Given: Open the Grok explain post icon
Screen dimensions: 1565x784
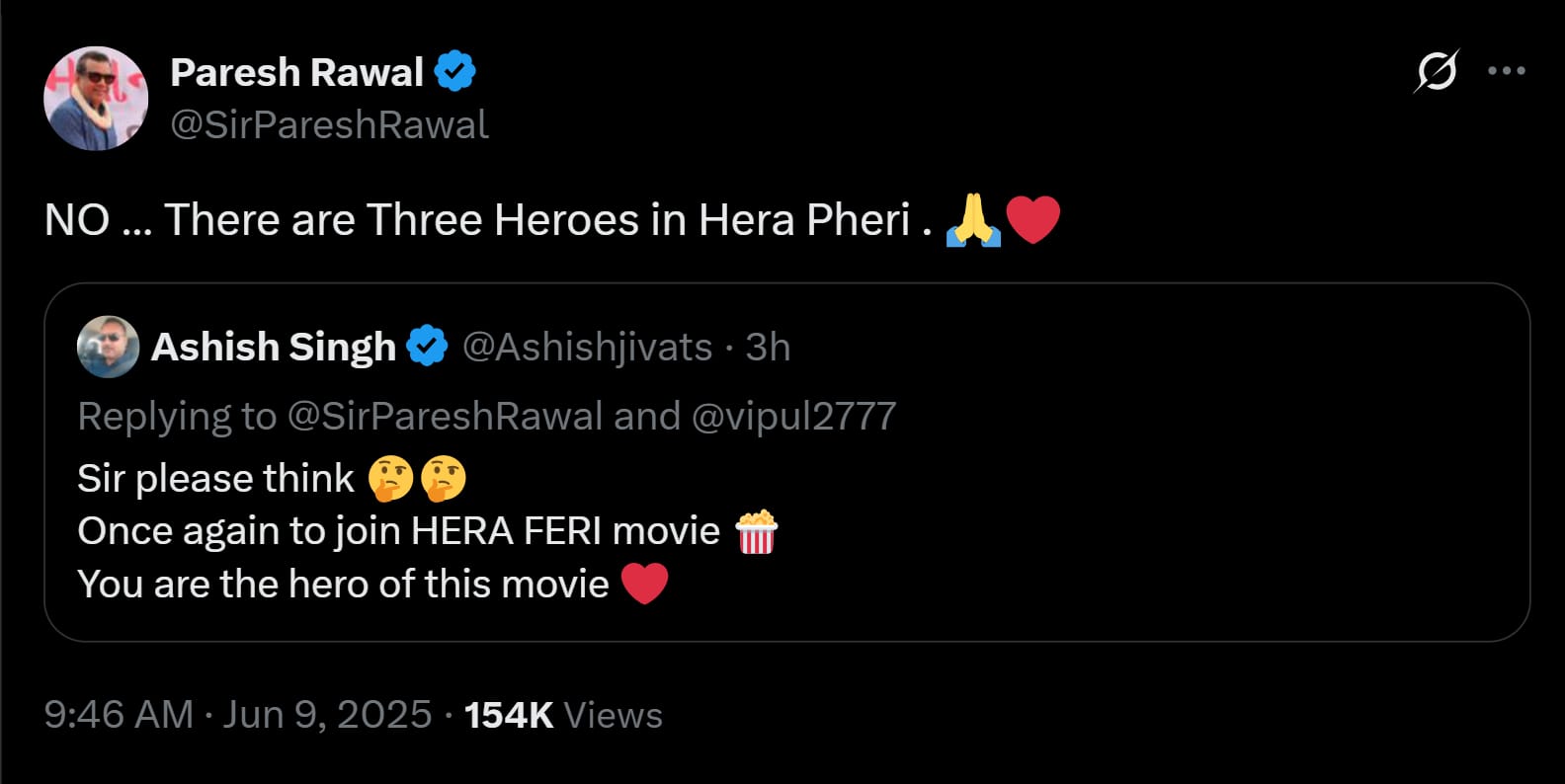Looking at the screenshot, I should tap(1436, 71).
